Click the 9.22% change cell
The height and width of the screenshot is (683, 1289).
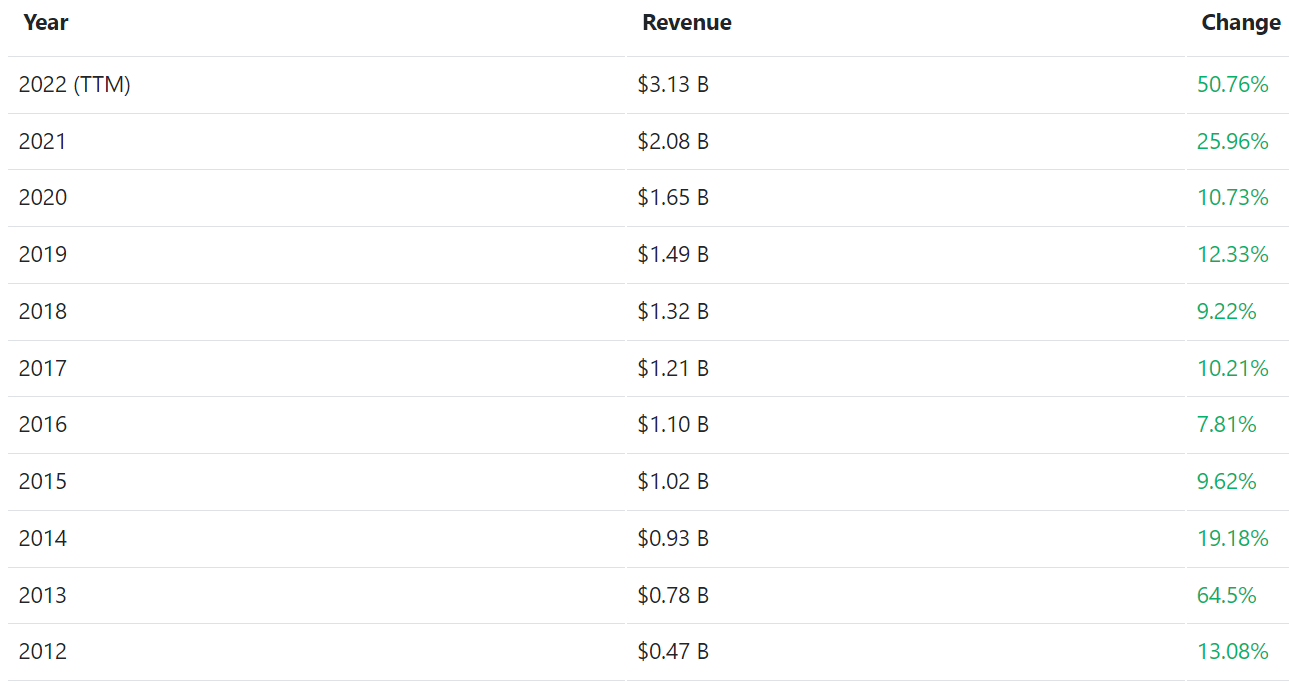(x=1227, y=312)
